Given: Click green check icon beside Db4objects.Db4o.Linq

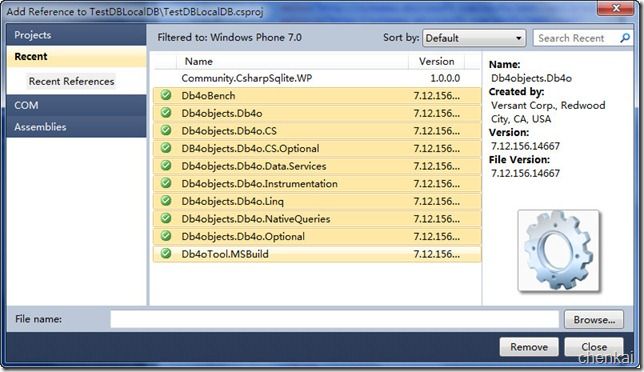Looking at the screenshot, I should 166,201.
